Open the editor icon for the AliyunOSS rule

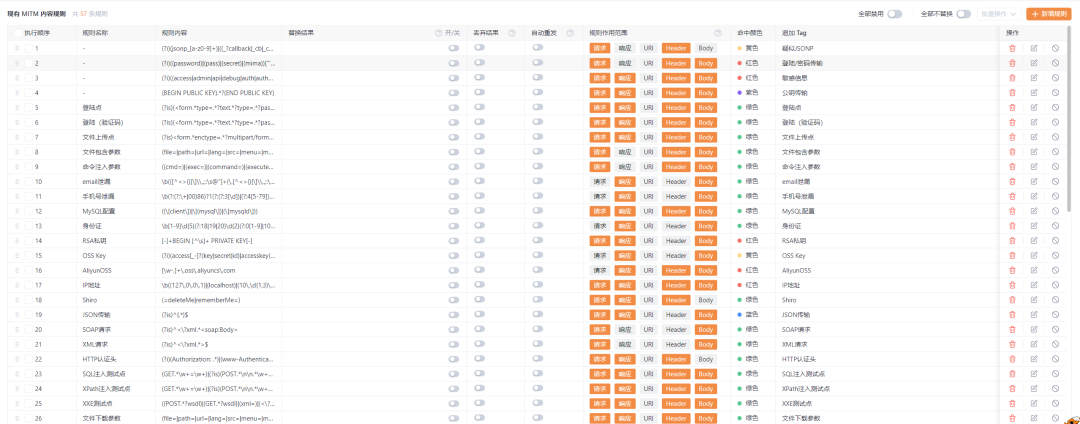pyautogui.click(x=1033, y=271)
